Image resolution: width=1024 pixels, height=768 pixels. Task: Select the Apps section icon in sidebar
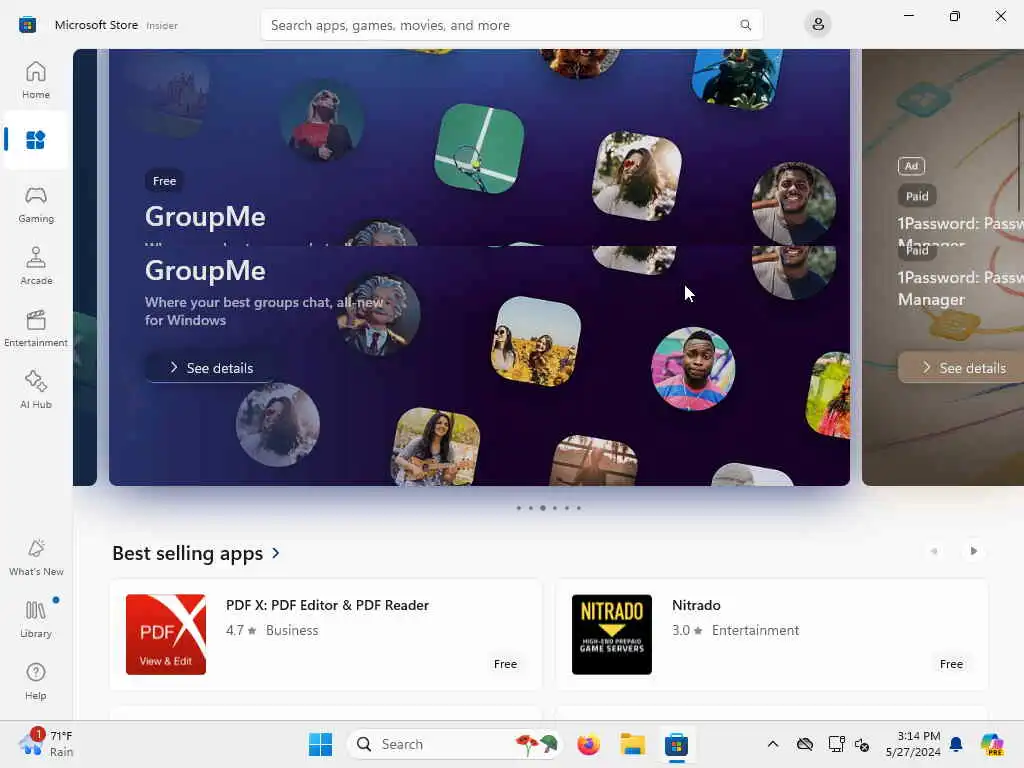(x=35, y=140)
